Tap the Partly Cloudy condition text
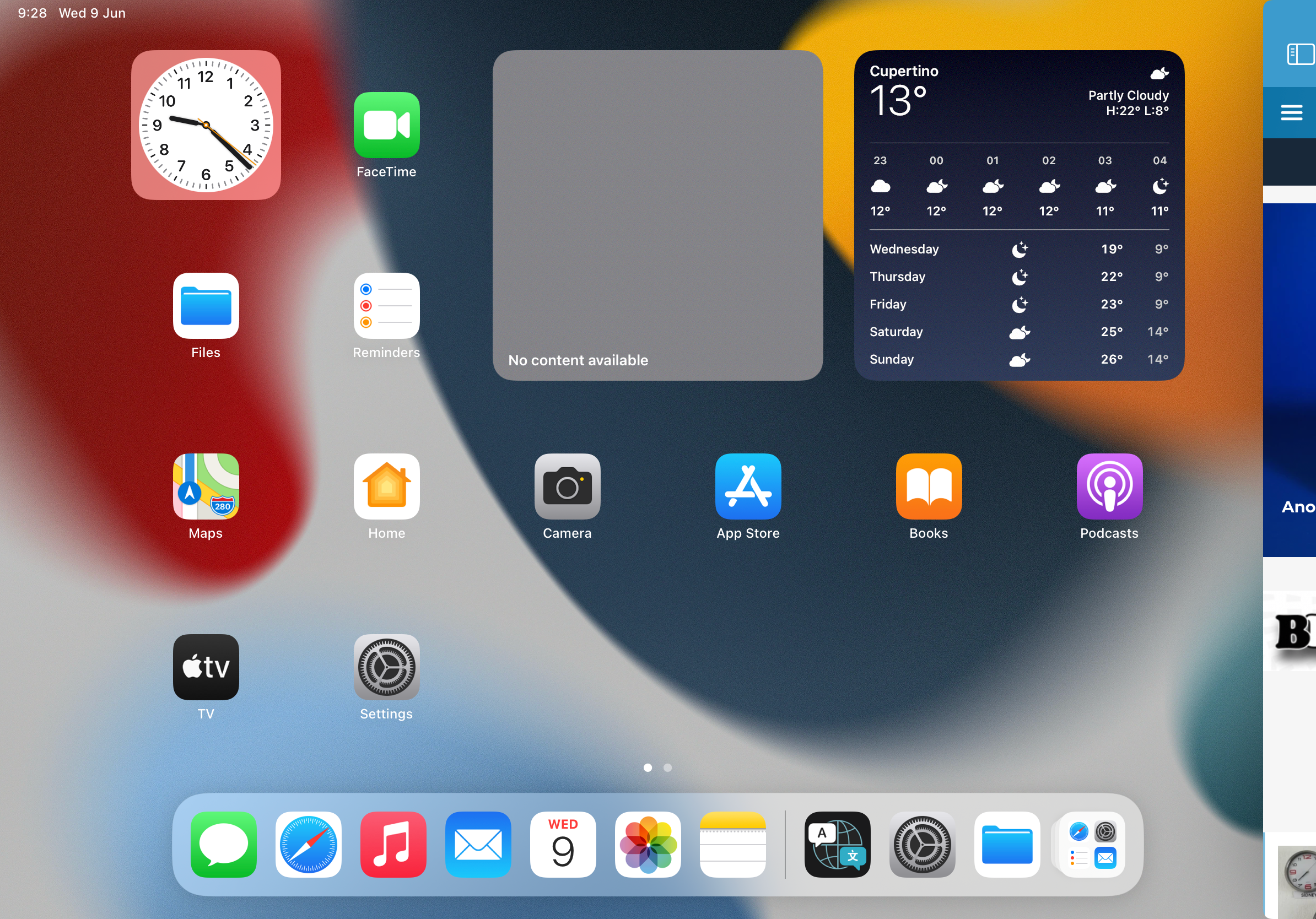Image resolution: width=1316 pixels, height=919 pixels. point(1128,95)
